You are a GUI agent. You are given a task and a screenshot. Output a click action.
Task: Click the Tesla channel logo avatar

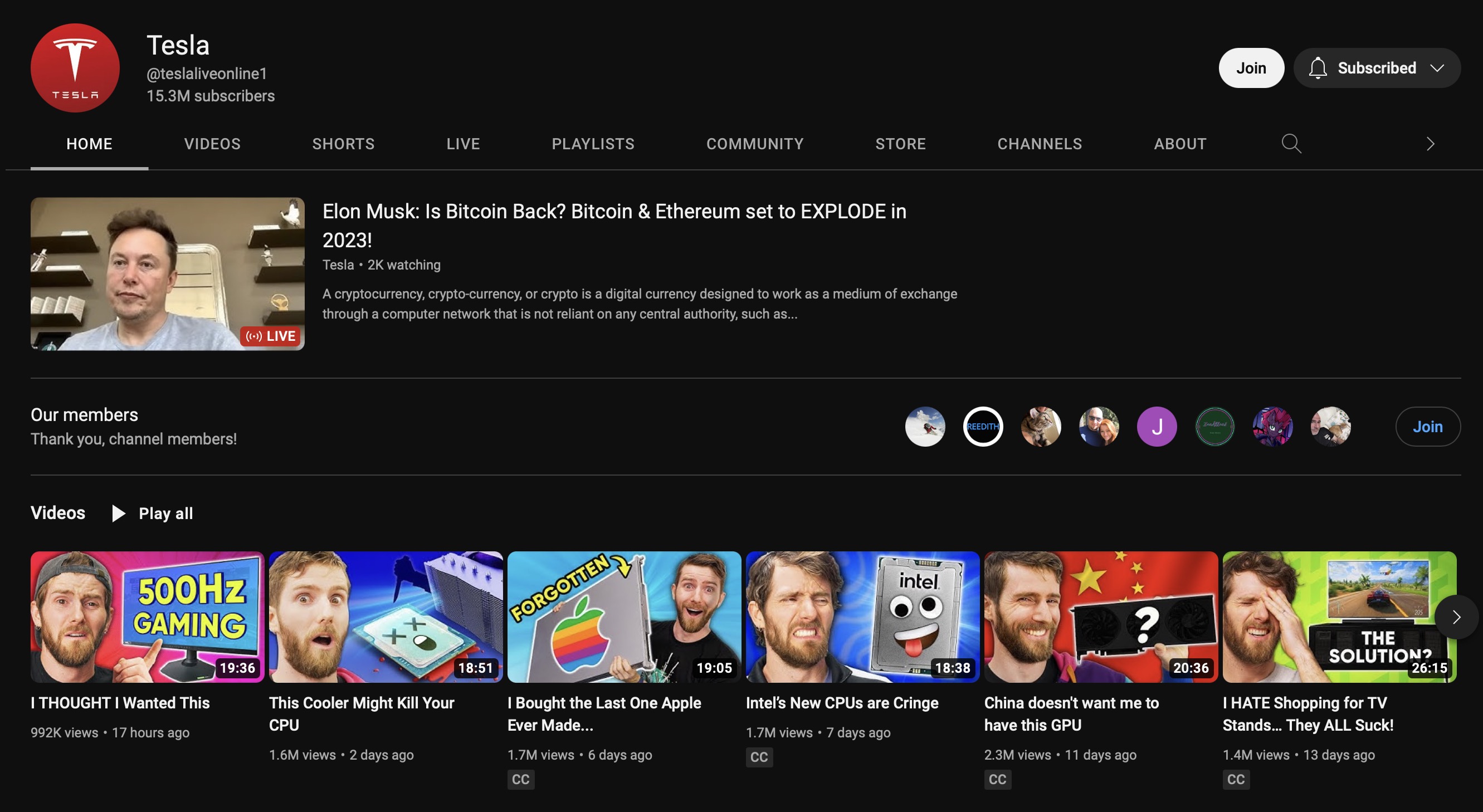coord(75,68)
